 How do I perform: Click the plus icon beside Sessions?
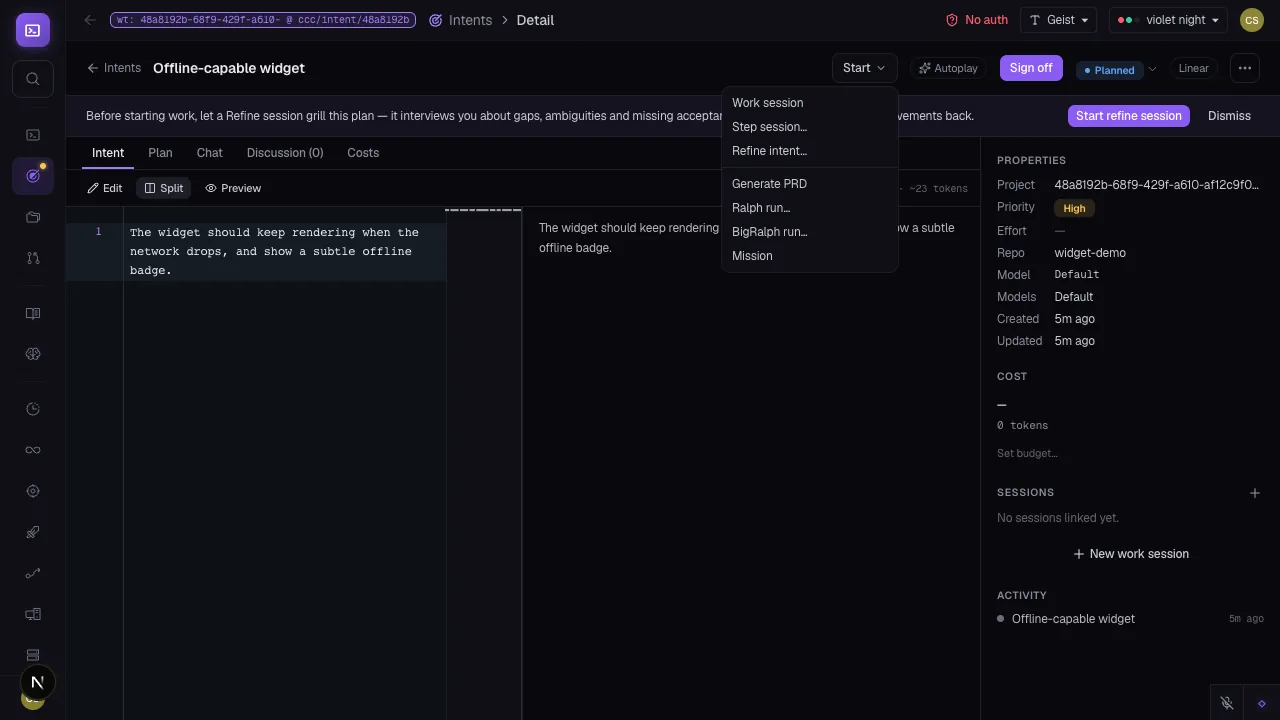click(1255, 493)
